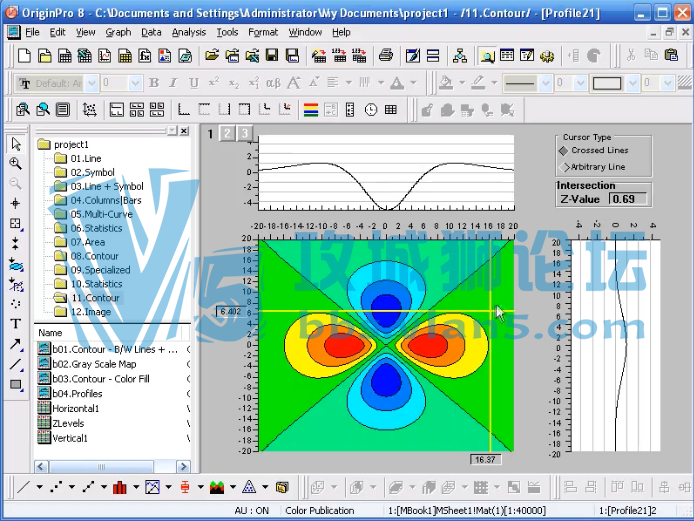The width and height of the screenshot is (694, 521).
Task: Open the Format menu
Action: pyautogui.click(x=263, y=32)
